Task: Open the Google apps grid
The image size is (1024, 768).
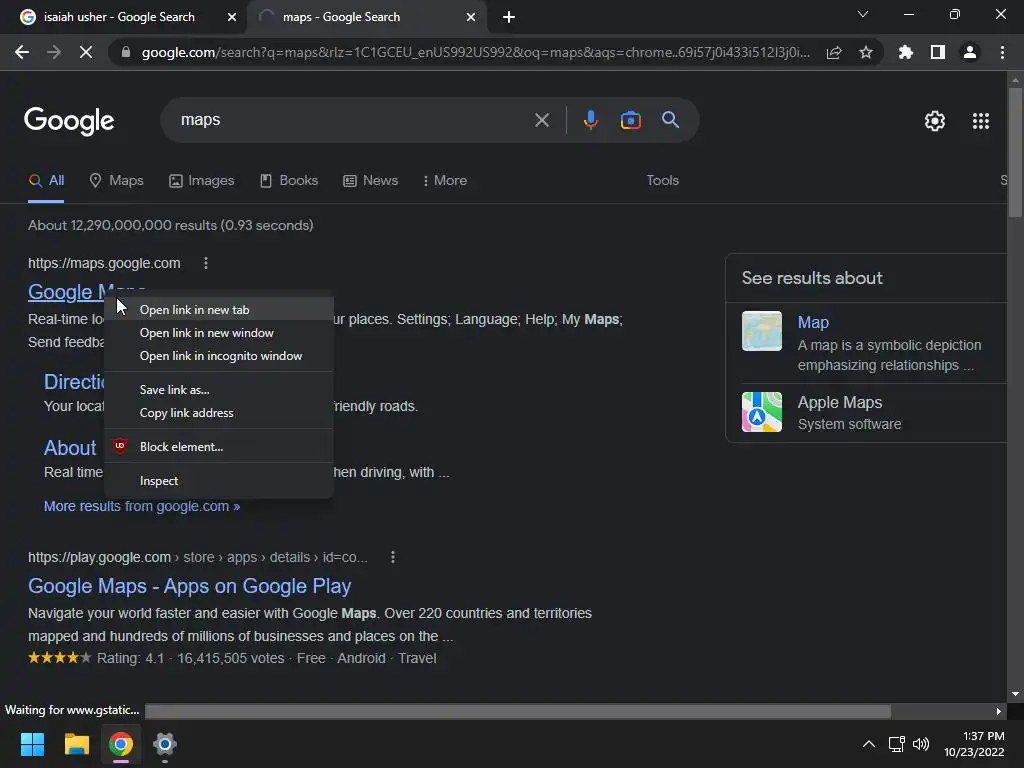Action: [x=981, y=121]
